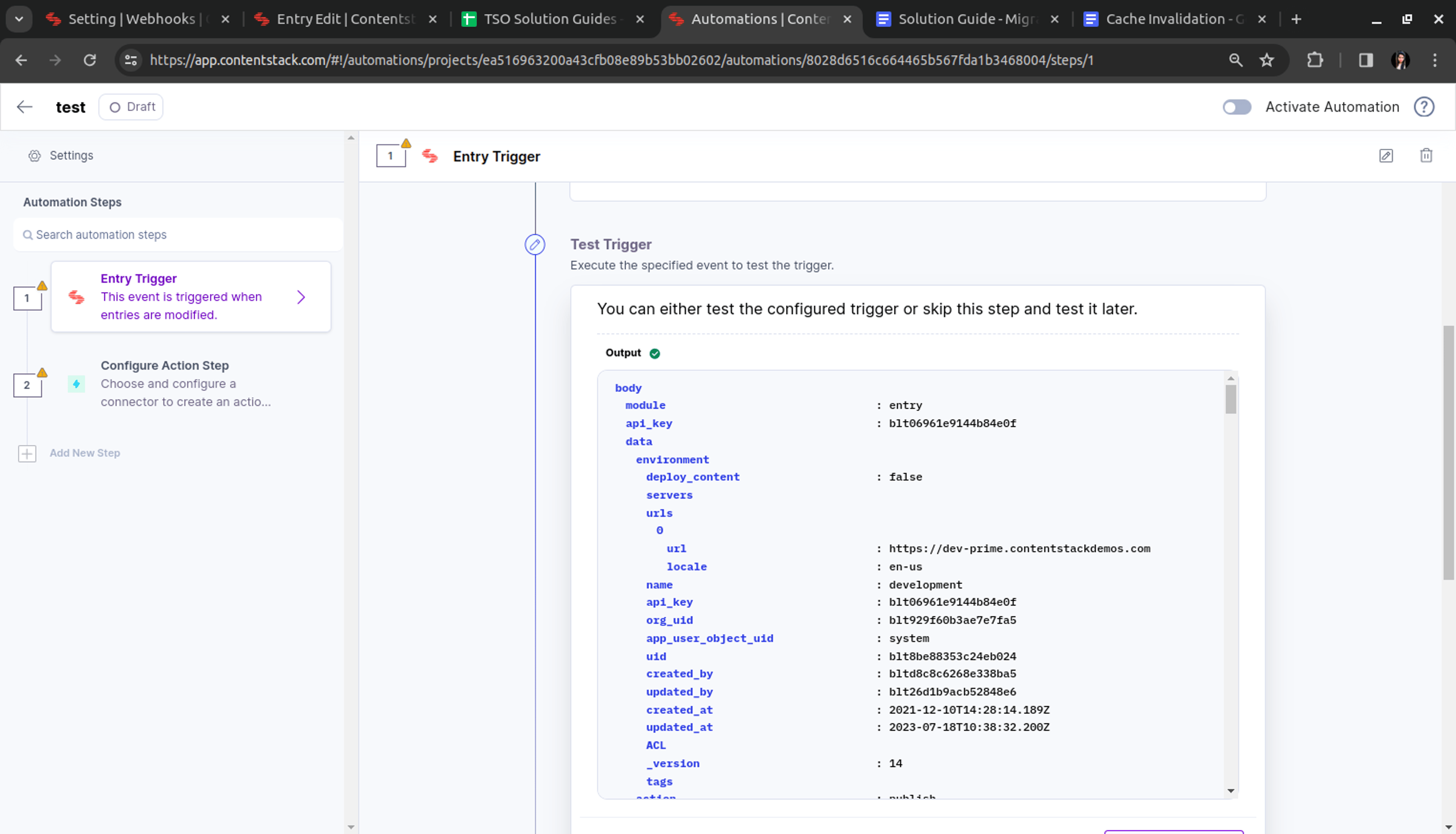Click the green output success check icon
Screen dimensions: 1456x834
tap(654, 353)
